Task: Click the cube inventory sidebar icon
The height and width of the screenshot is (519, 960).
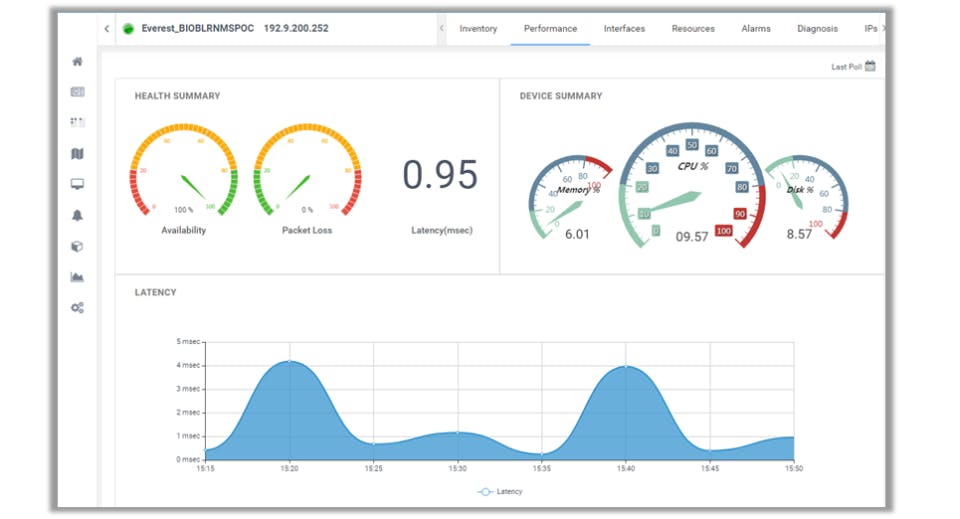Action: pyautogui.click(x=77, y=246)
